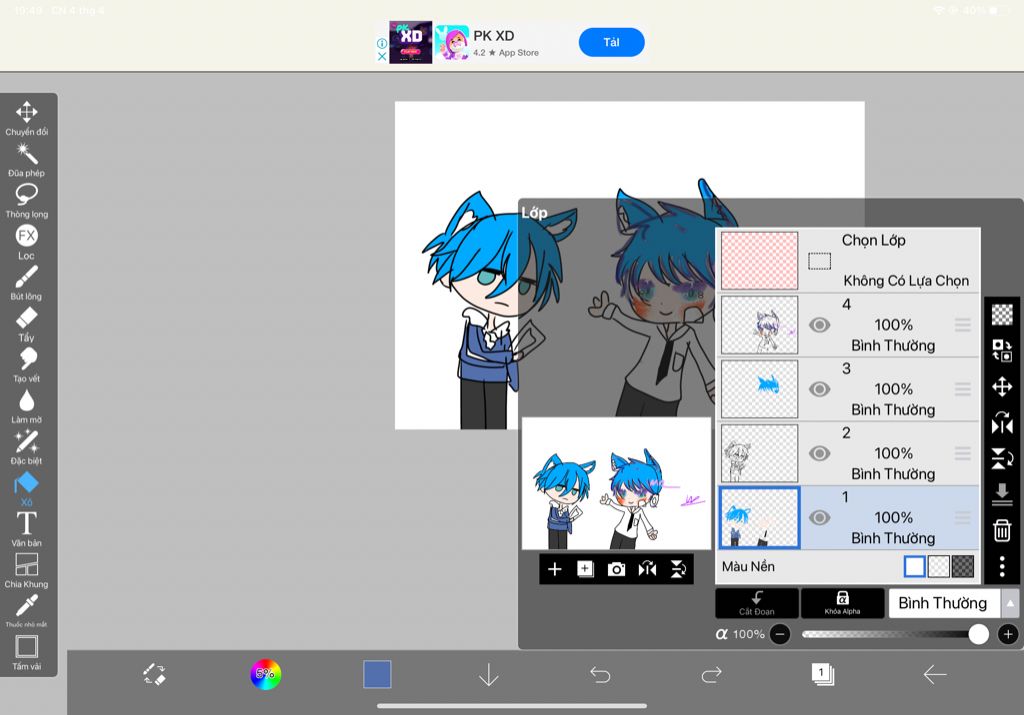The image size is (1024, 715).
Task: Tap the redo arrow in bottom bar
Action: (711, 674)
